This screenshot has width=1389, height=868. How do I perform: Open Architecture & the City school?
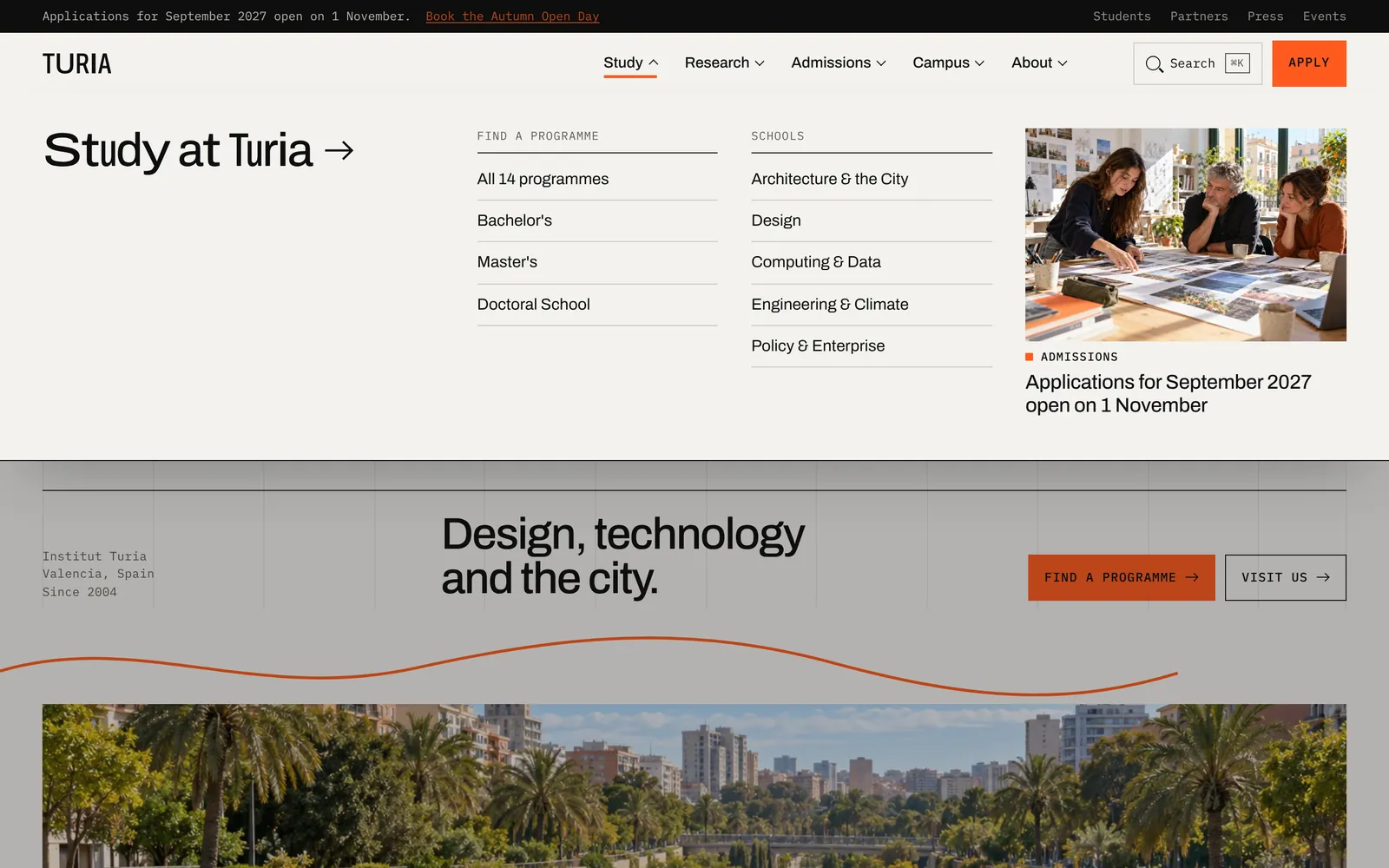(x=872, y=179)
